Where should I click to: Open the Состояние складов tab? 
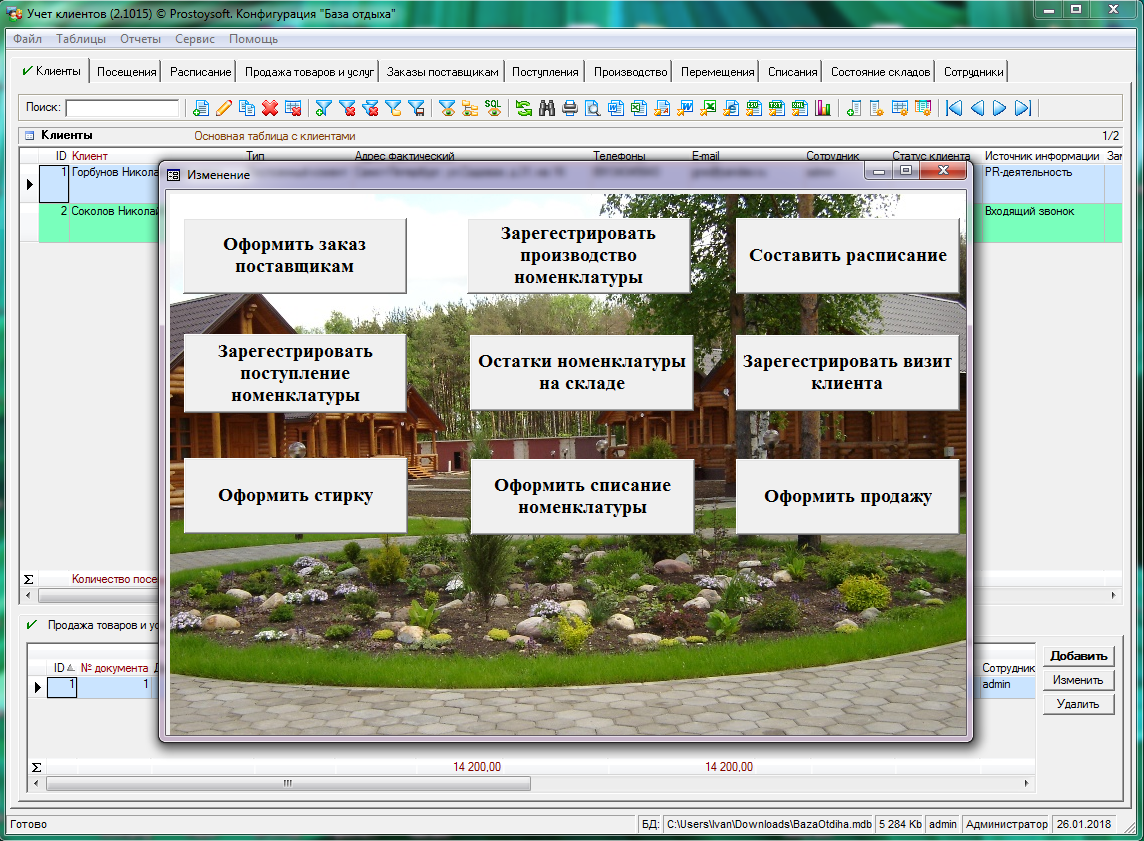[880, 72]
